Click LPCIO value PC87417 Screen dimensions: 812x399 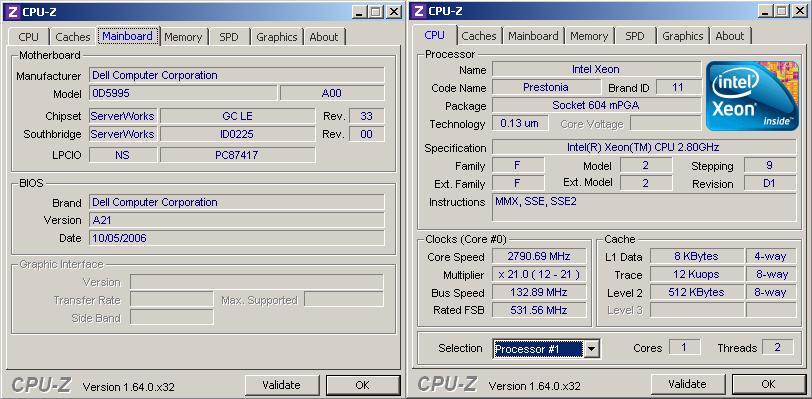pos(238,155)
